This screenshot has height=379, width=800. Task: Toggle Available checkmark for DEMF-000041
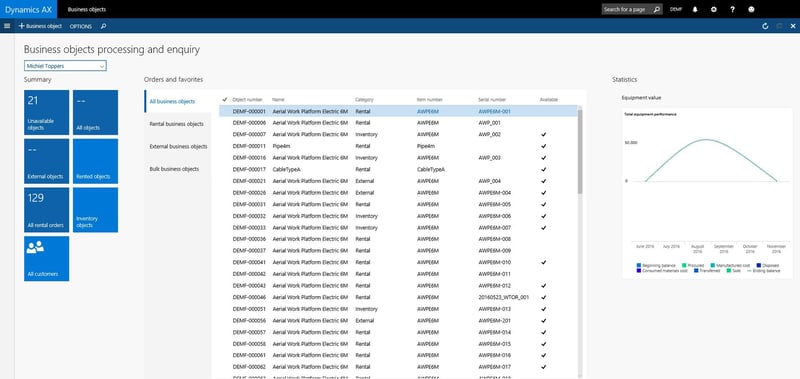click(x=543, y=262)
